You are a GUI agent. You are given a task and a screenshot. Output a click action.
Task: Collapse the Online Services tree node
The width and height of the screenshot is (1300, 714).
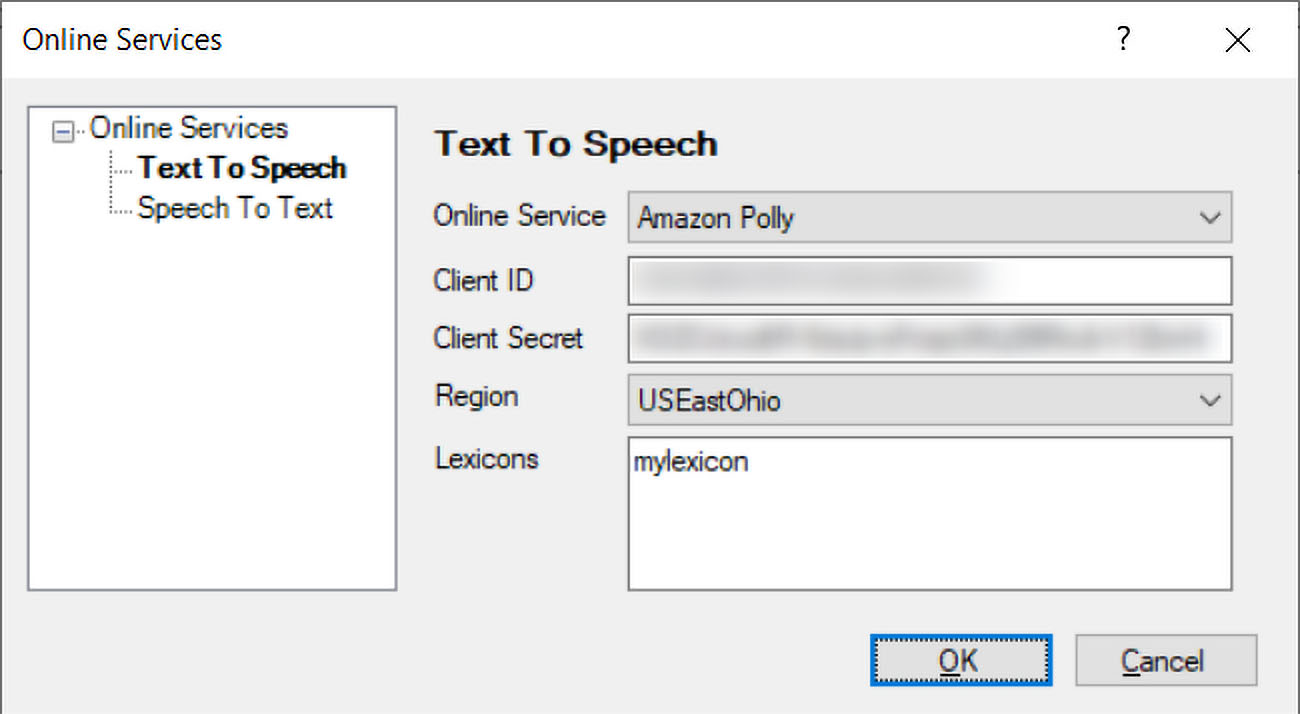64,131
